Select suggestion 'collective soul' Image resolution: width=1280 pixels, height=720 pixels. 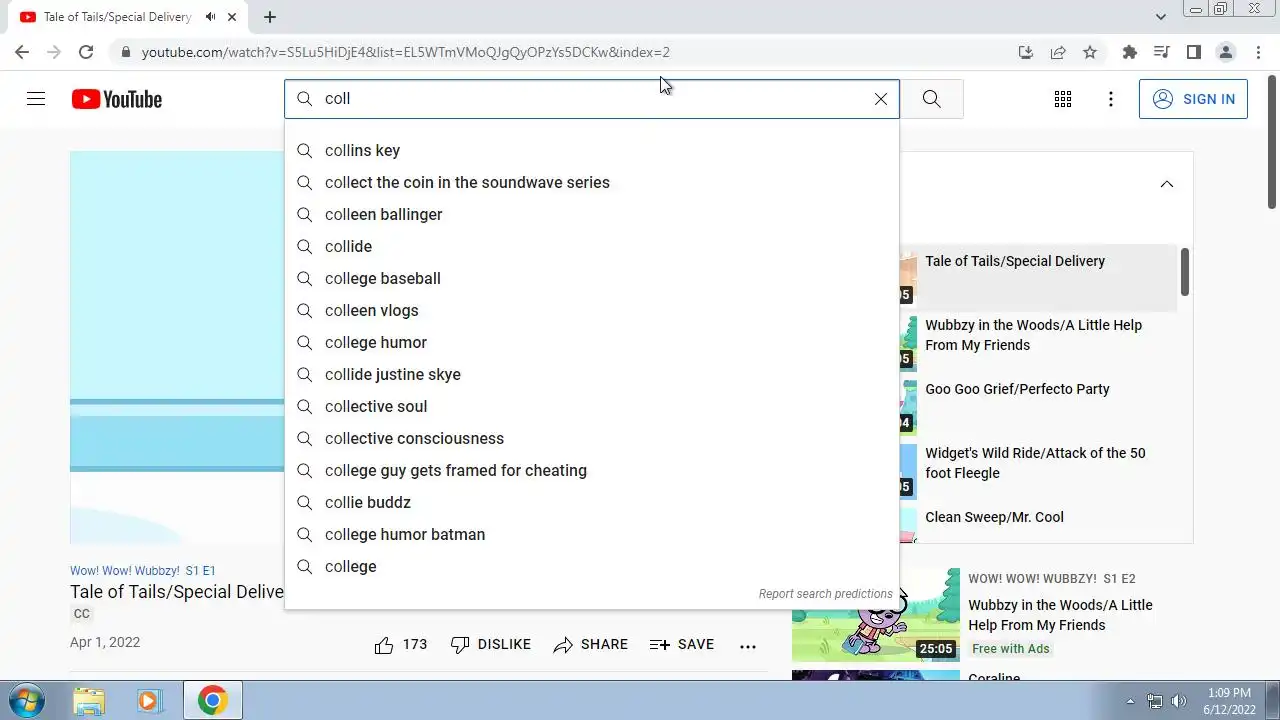pos(592,406)
